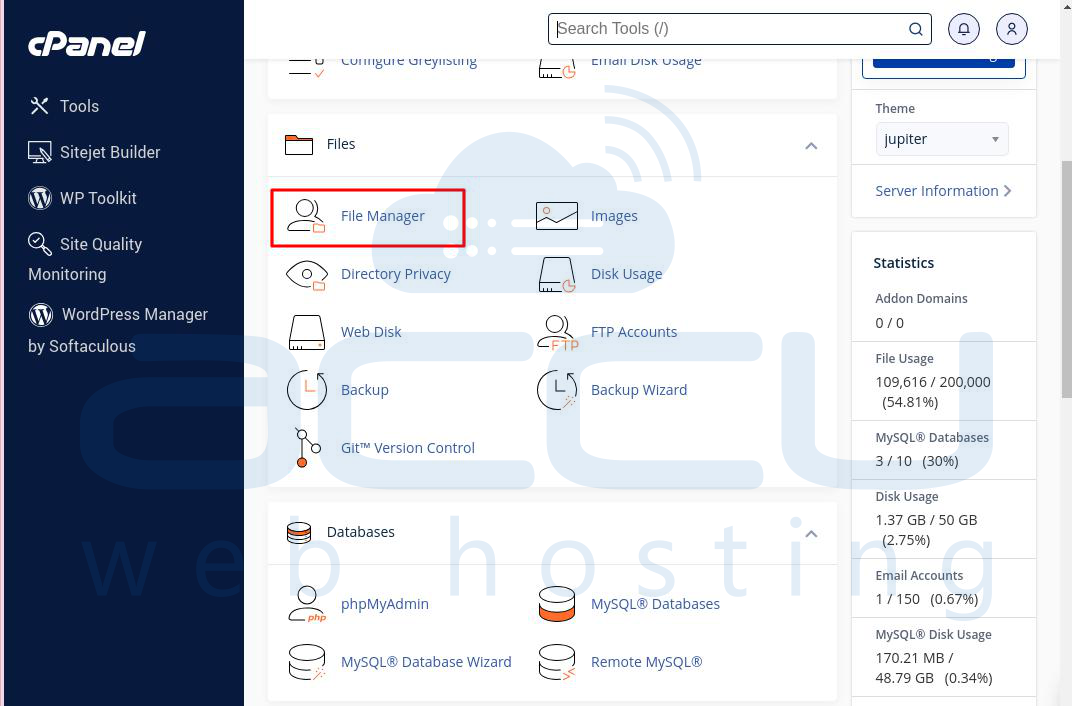Click the FTP Accounts icon
Screen dimensions: 1072x706
tap(558, 333)
